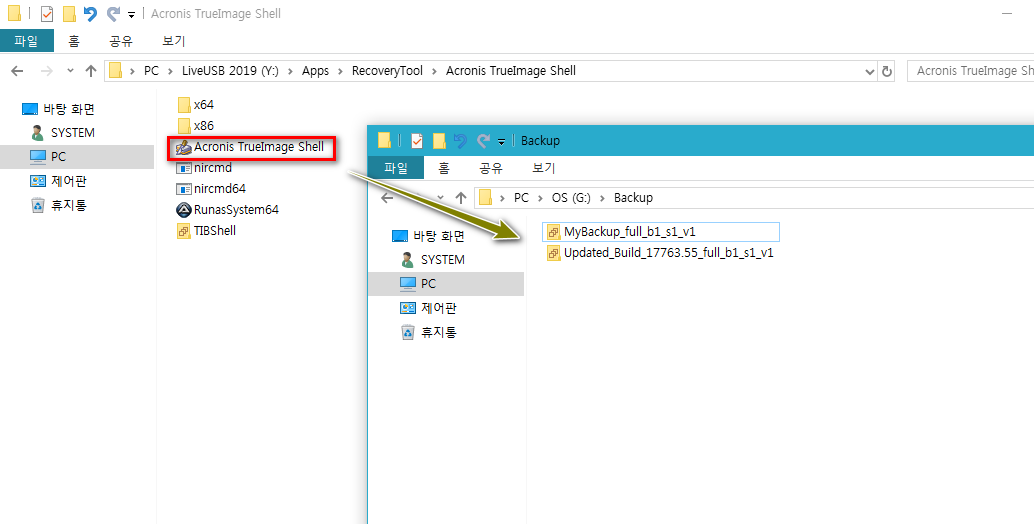Expand chevron after PC in Acronis address bar

(171, 71)
